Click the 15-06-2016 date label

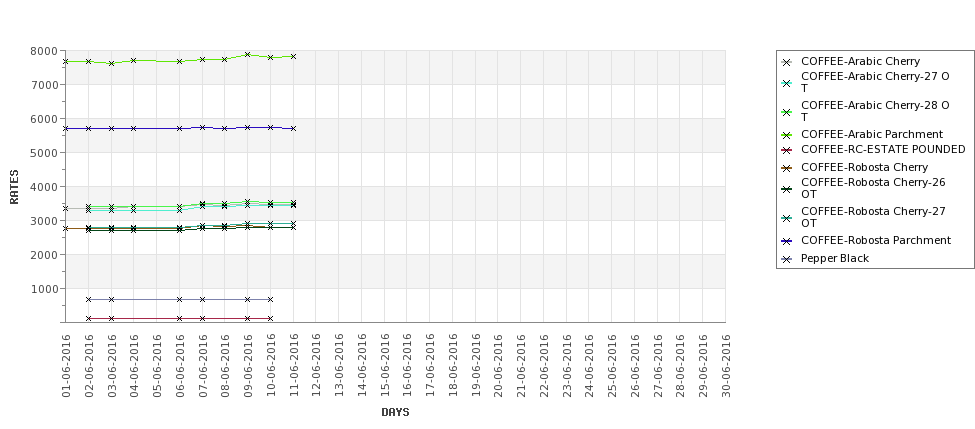[384, 366]
